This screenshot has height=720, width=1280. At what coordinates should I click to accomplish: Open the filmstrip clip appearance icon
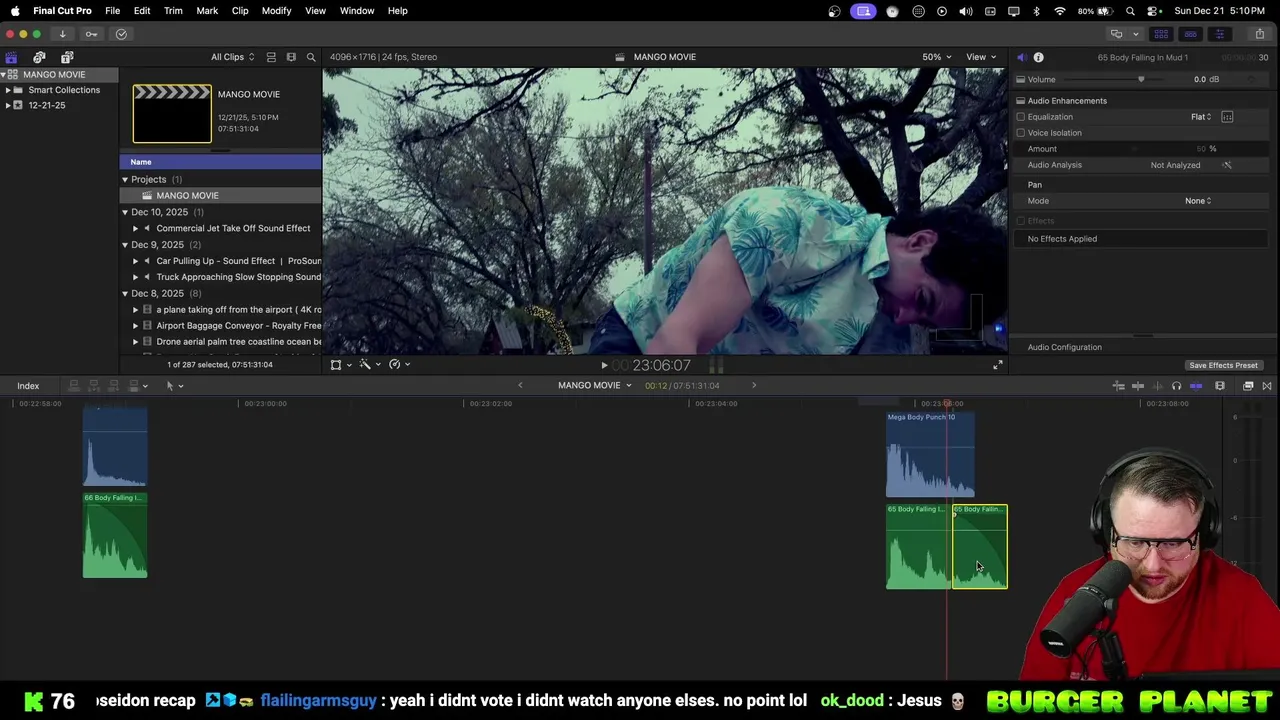[x=291, y=57]
